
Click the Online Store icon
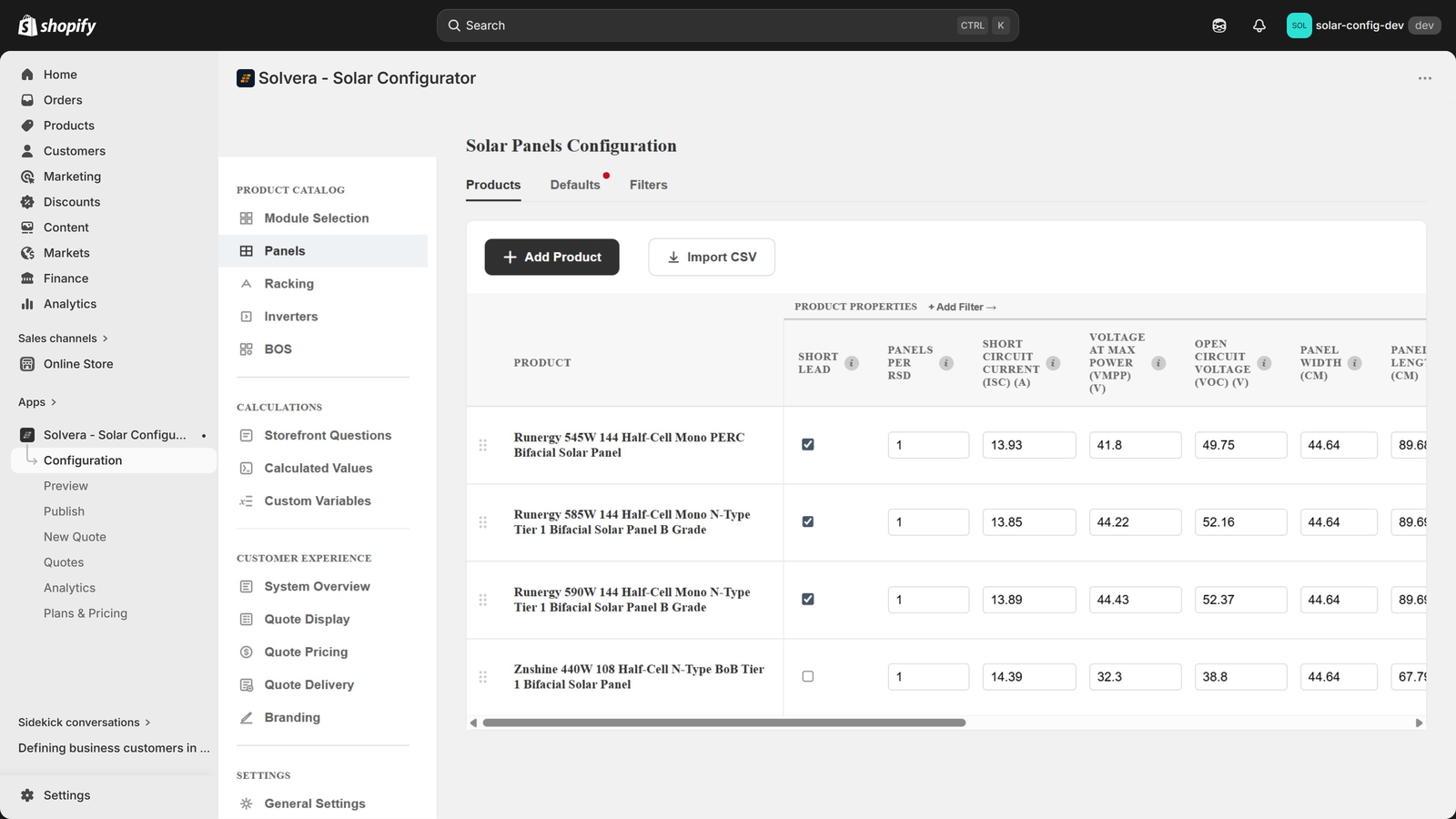click(27, 364)
